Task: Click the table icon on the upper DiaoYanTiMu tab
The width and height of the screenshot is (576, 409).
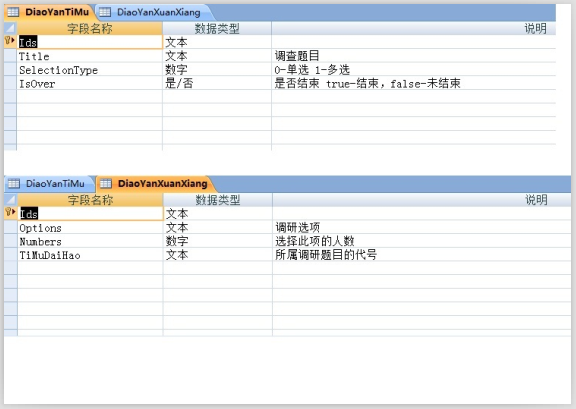Action: (13, 12)
